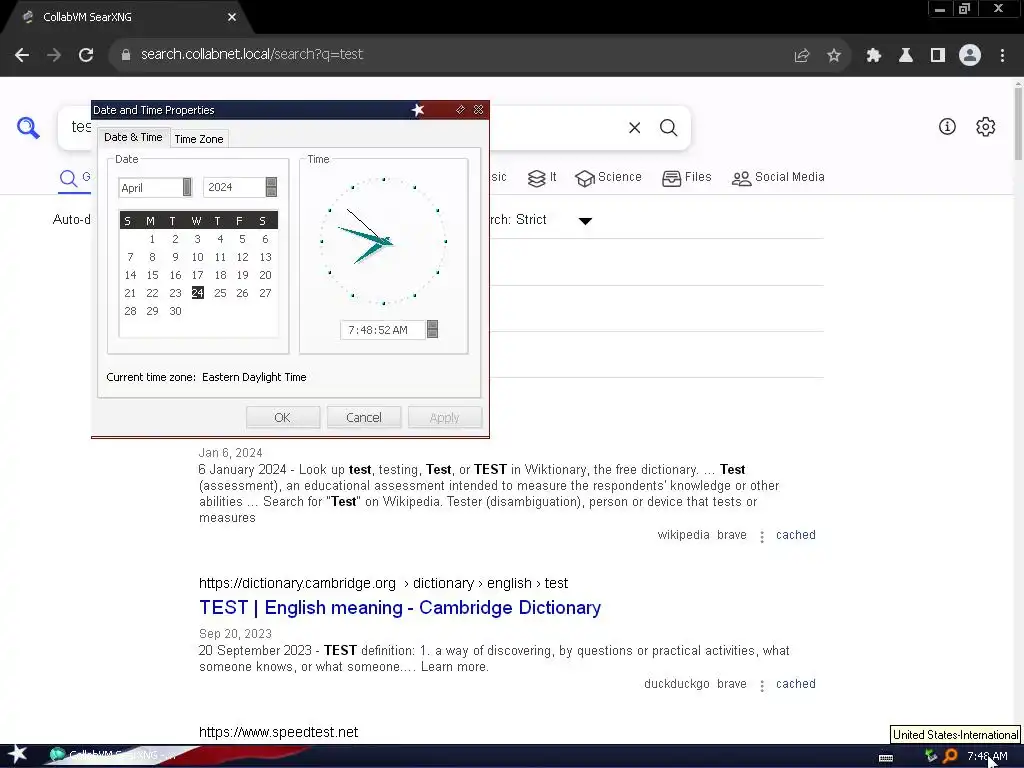Screen dimensions: 1024x768
Task: Adjust the time field spinner arrows
Action: [x=432, y=329]
